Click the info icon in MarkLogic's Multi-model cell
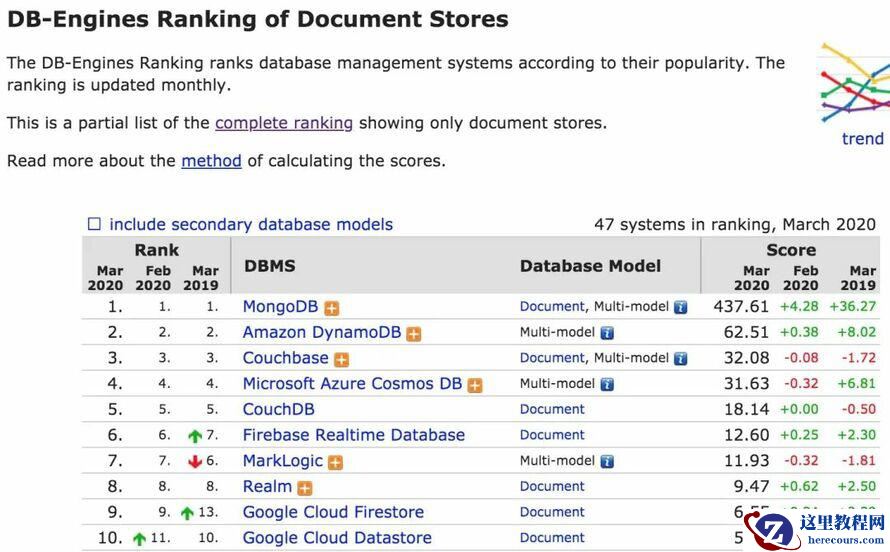This screenshot has width=890, height=552. 606,461
